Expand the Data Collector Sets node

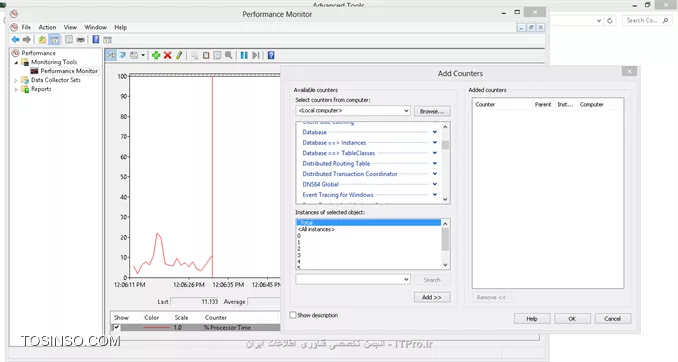point(16,80)
